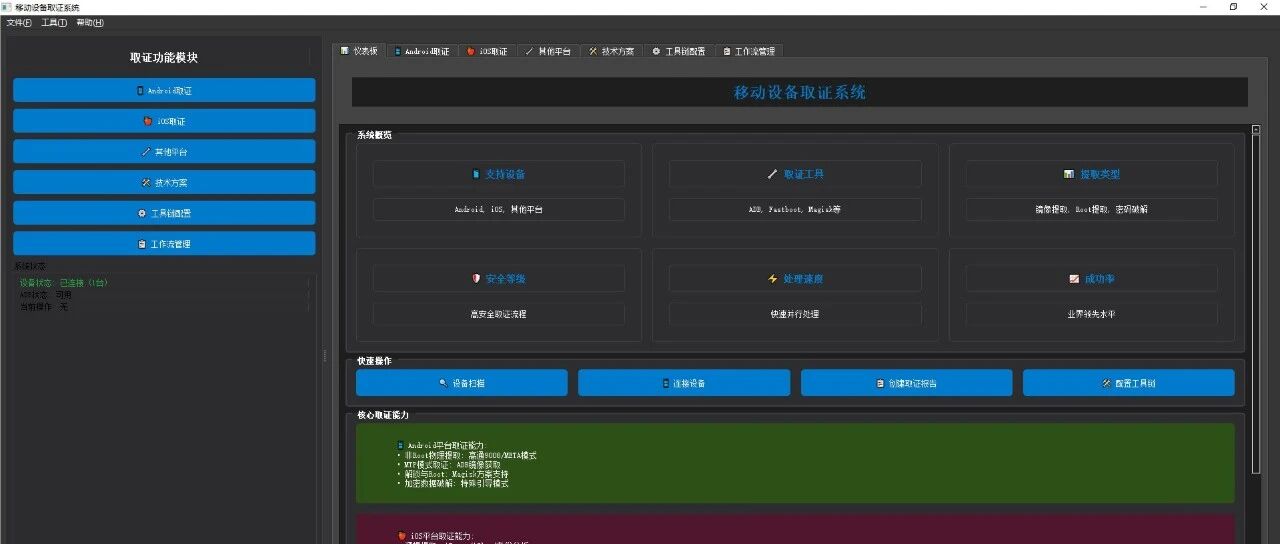Click the 'Android, iOS, 其他平台' value

[x=499, y=210]
